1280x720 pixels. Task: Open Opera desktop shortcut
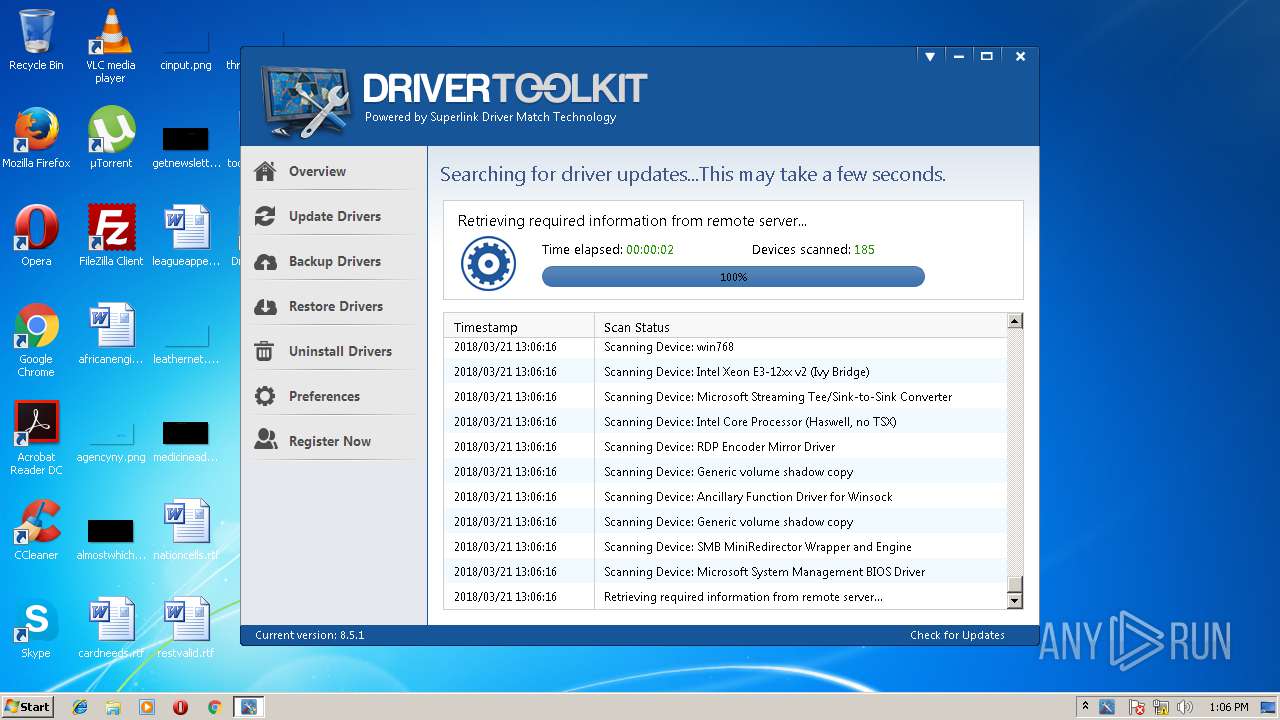(x=36, y=235)
